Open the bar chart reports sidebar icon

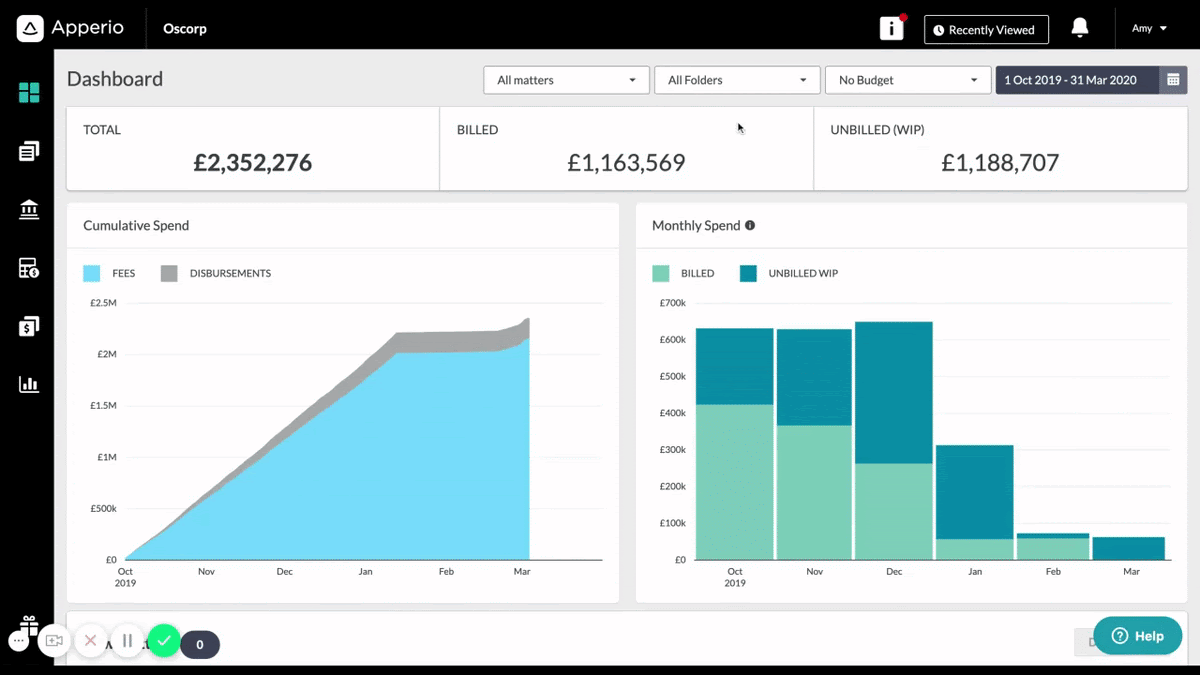pyautogui.click(x=29, y=384)
